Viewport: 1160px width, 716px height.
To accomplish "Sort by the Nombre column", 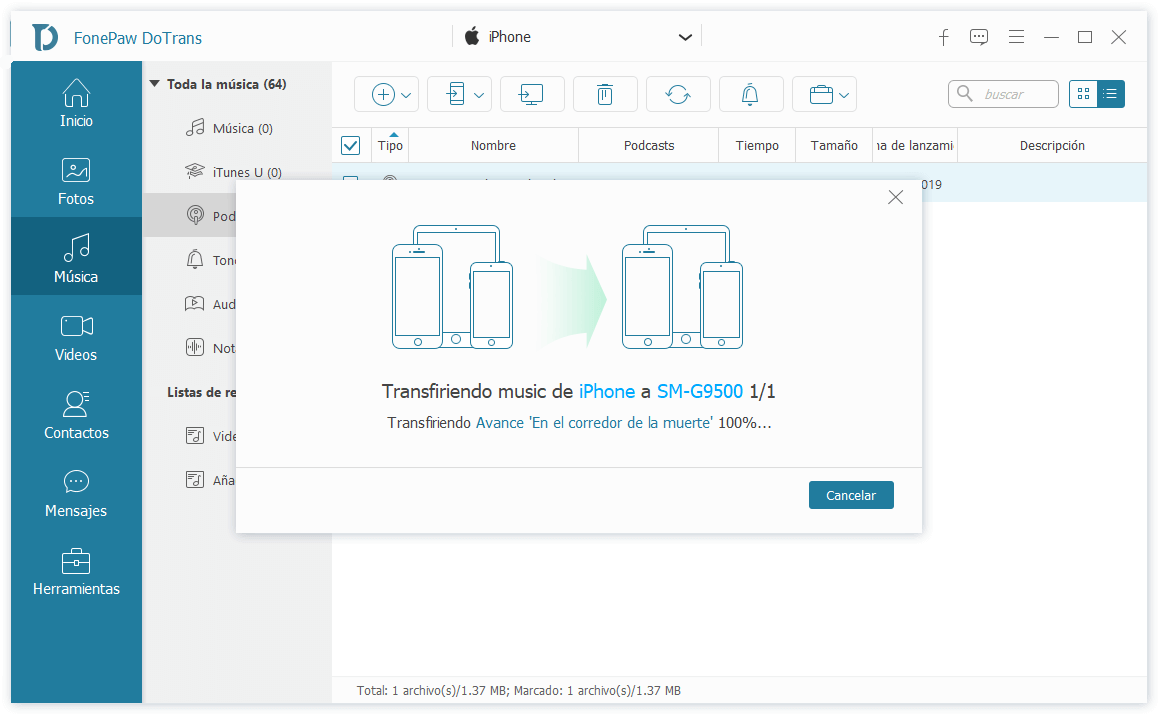I will pos(493,145).
